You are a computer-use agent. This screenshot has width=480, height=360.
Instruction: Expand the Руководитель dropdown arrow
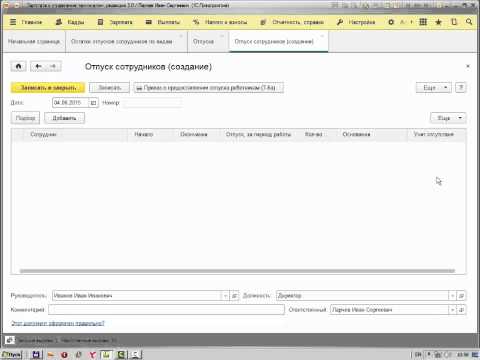pos(225,296)
